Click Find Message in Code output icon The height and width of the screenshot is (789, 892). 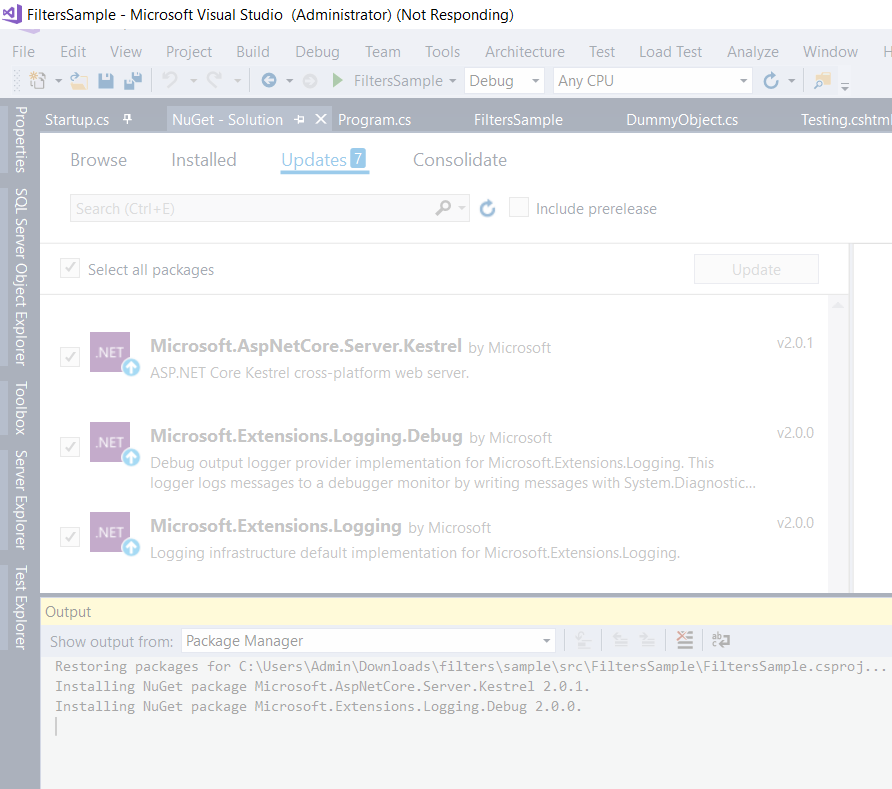point(583,641)
